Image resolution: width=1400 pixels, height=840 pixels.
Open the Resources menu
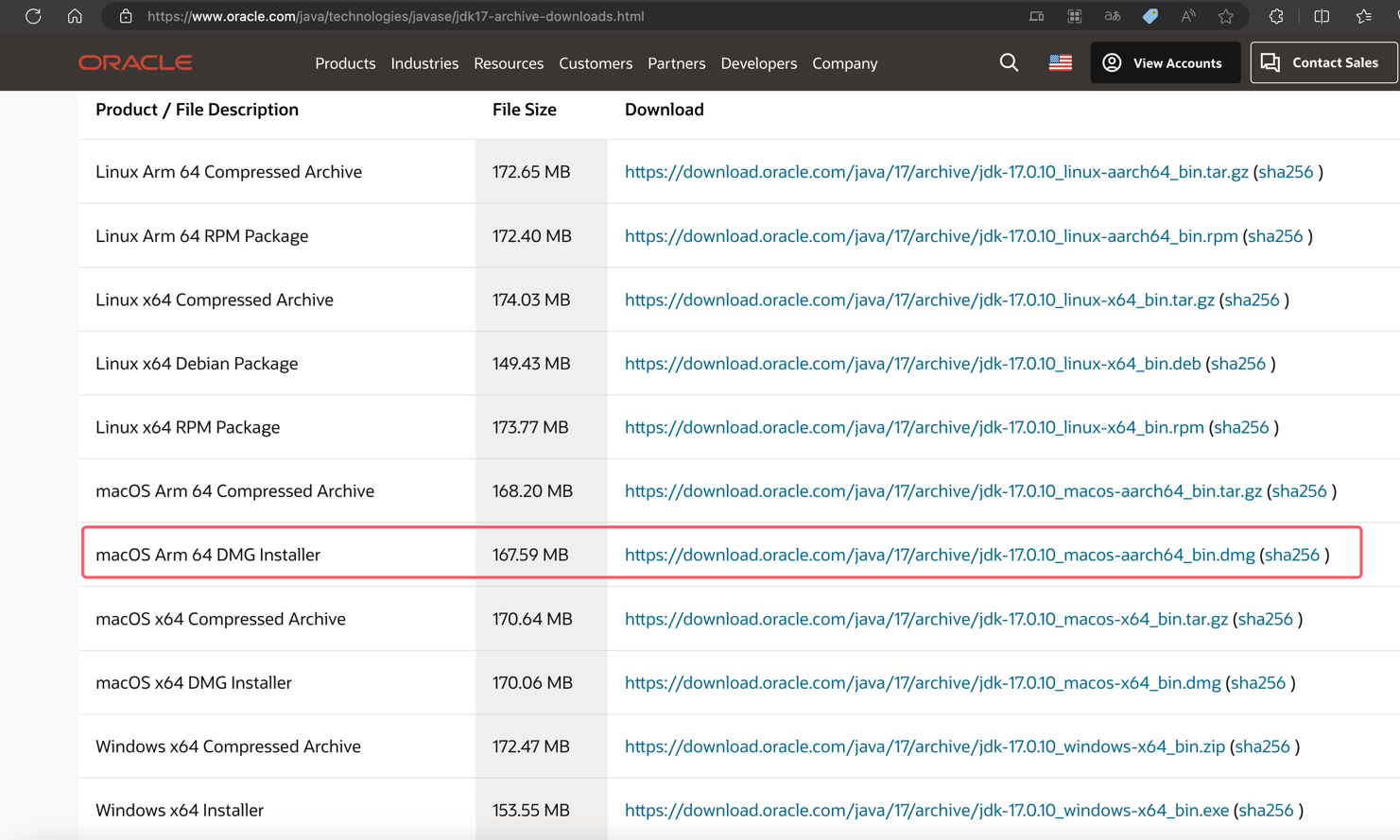coord(509,63)
